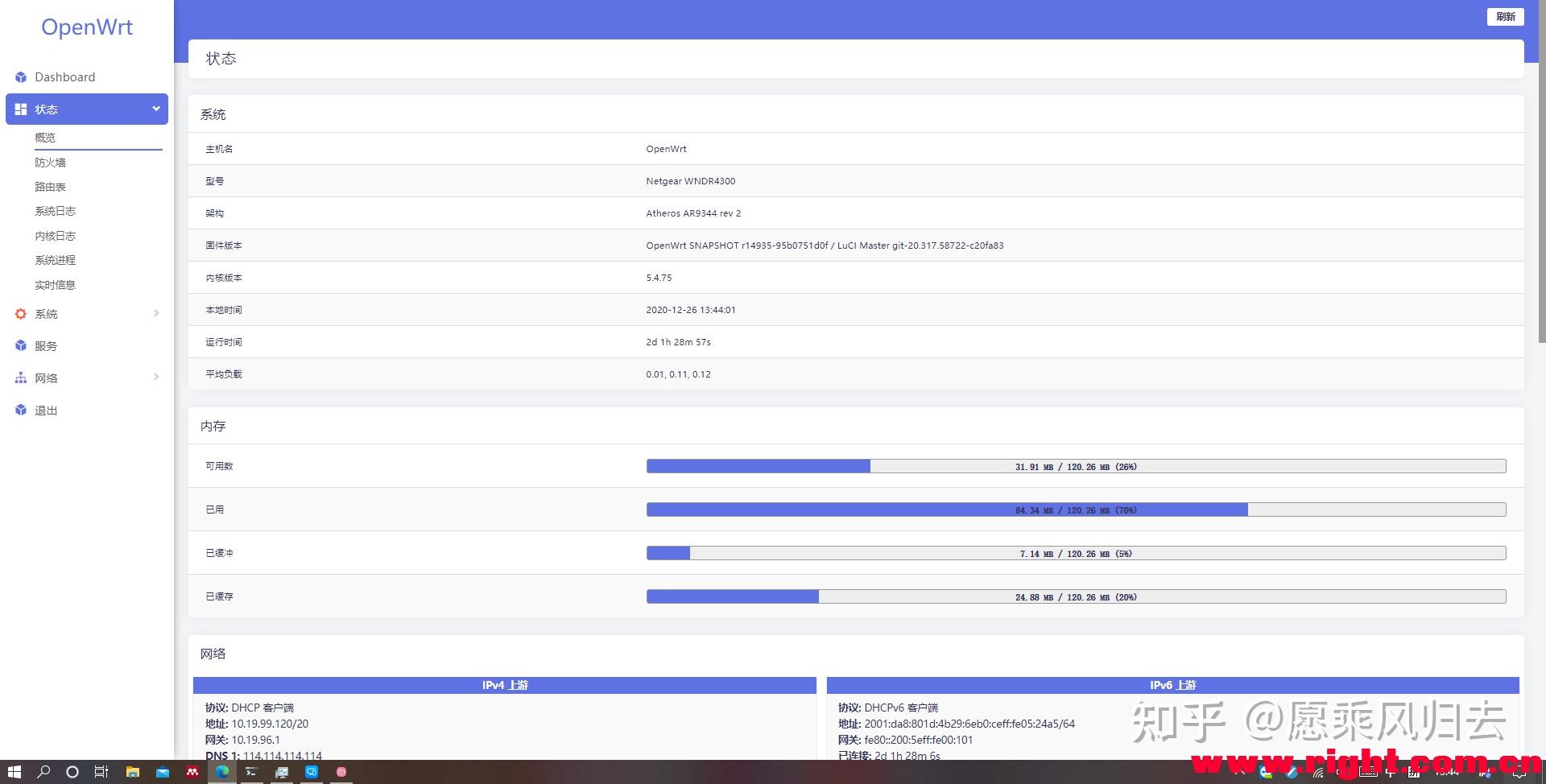Open the monitor utility icon on taskbar
Screen dimensions: 1546x784
pos(282,772)
